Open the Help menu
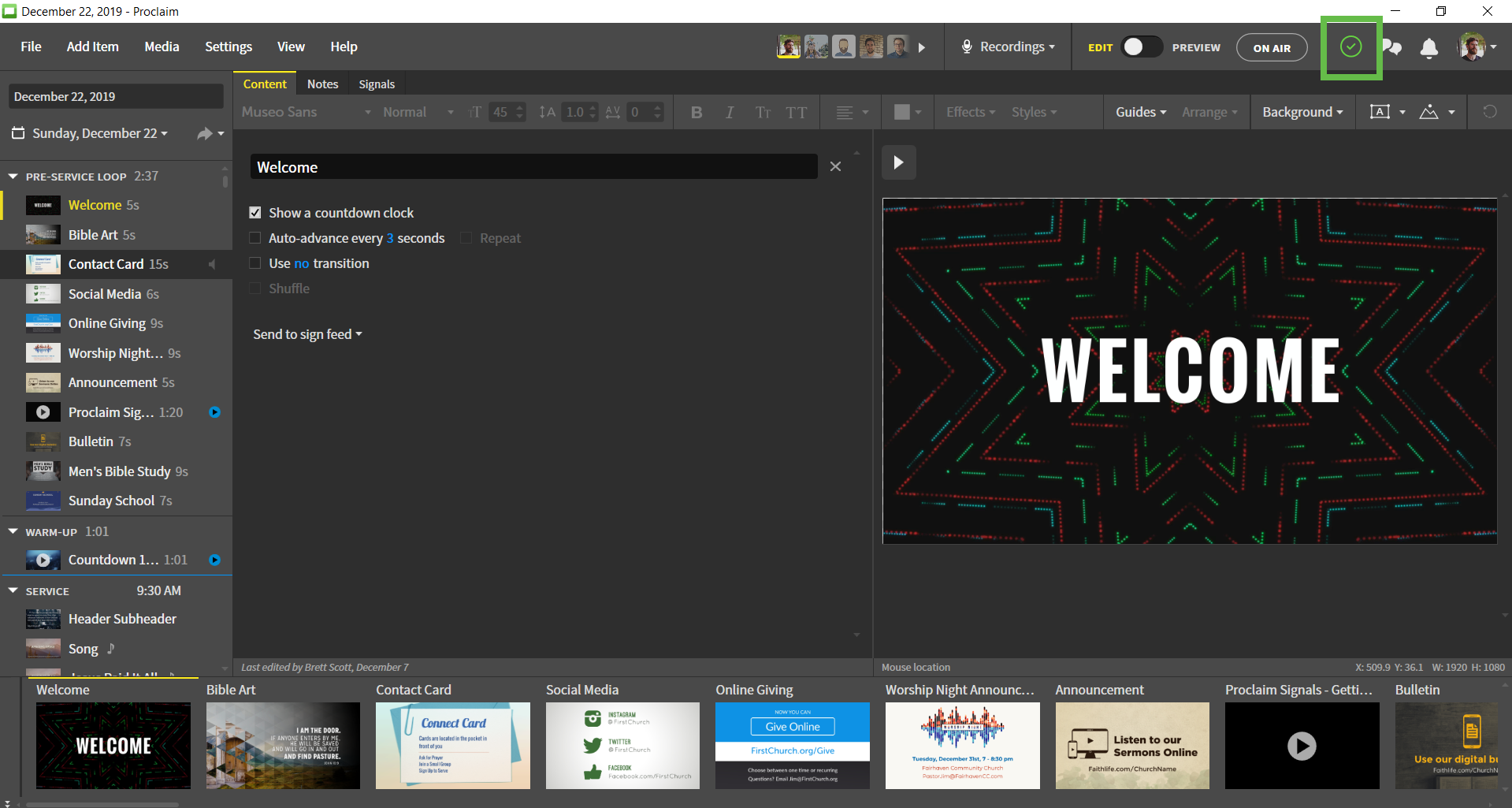Viewport: 1512px width, 808px height. point(344,47)
